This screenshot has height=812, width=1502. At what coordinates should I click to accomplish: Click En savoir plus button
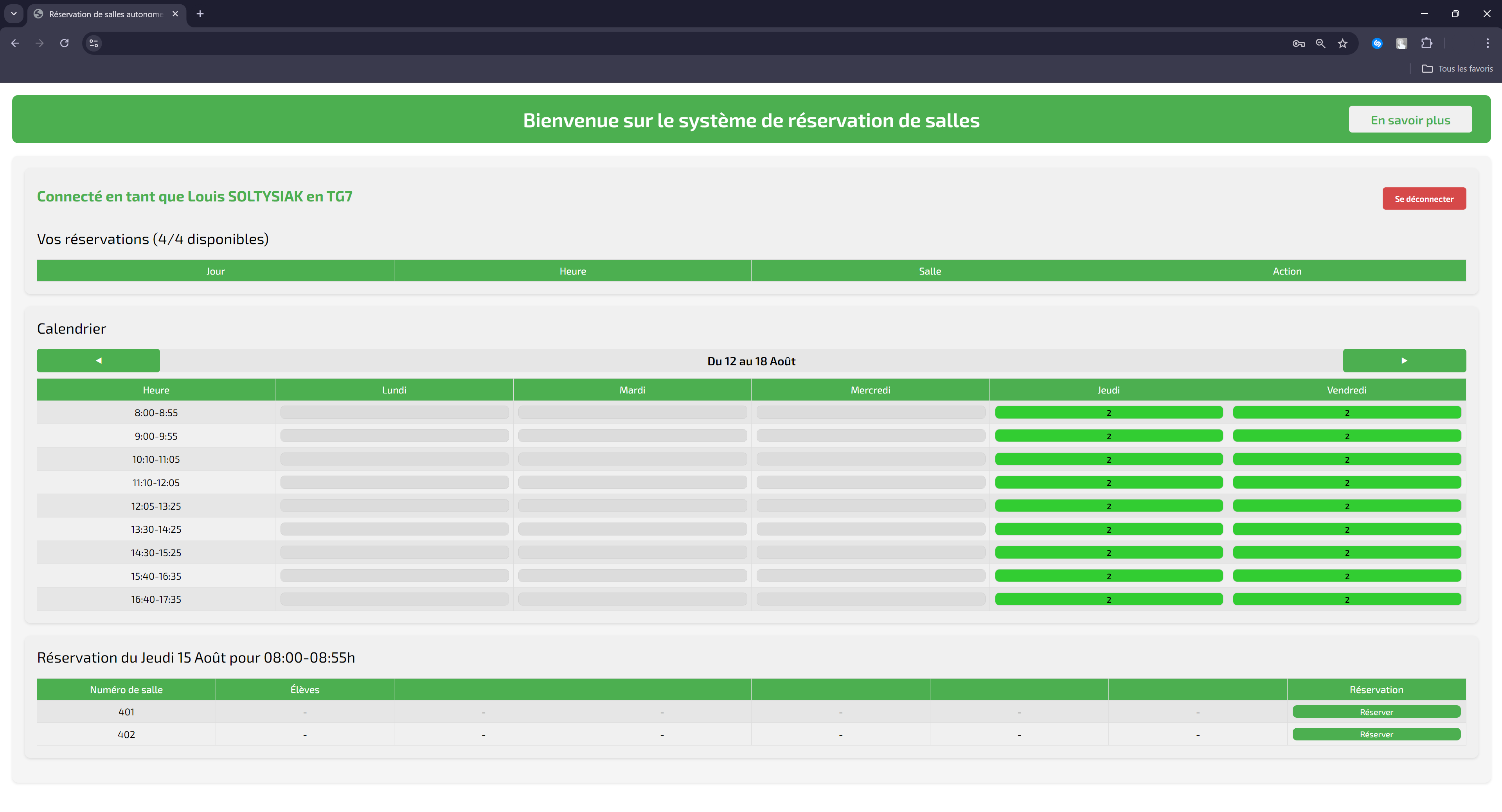point(1409,120)
